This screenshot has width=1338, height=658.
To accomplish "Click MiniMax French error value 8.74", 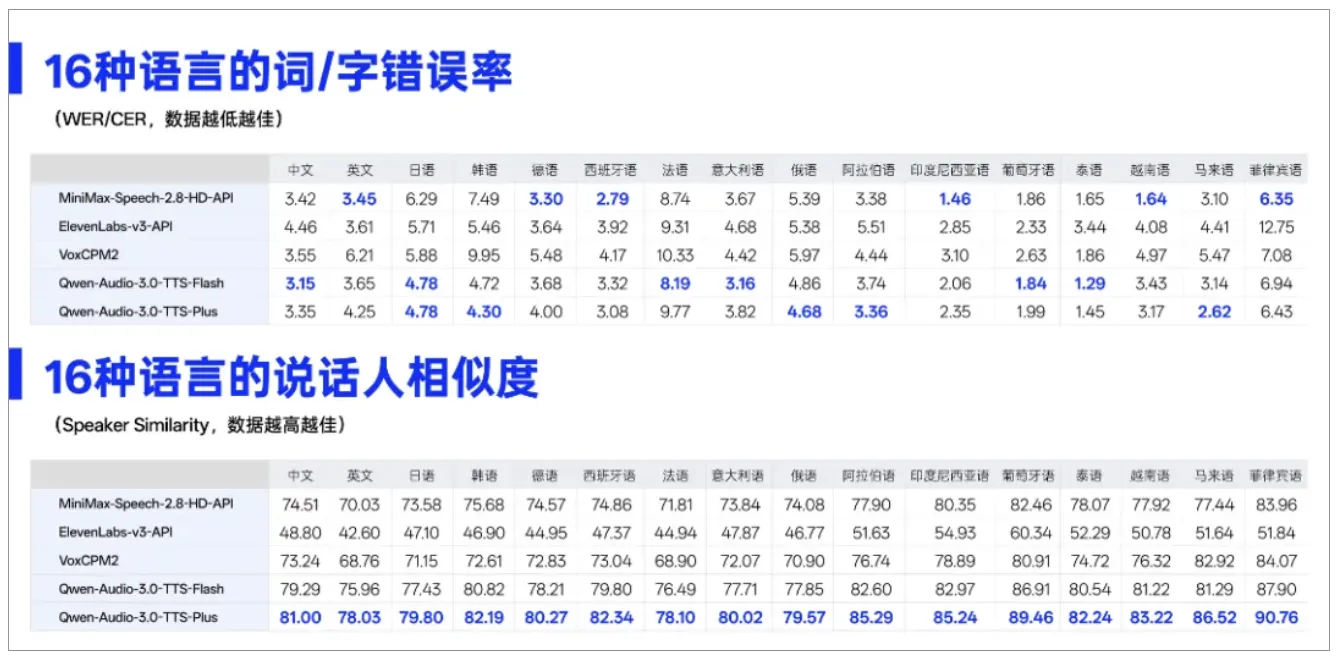I will [675, 199].
